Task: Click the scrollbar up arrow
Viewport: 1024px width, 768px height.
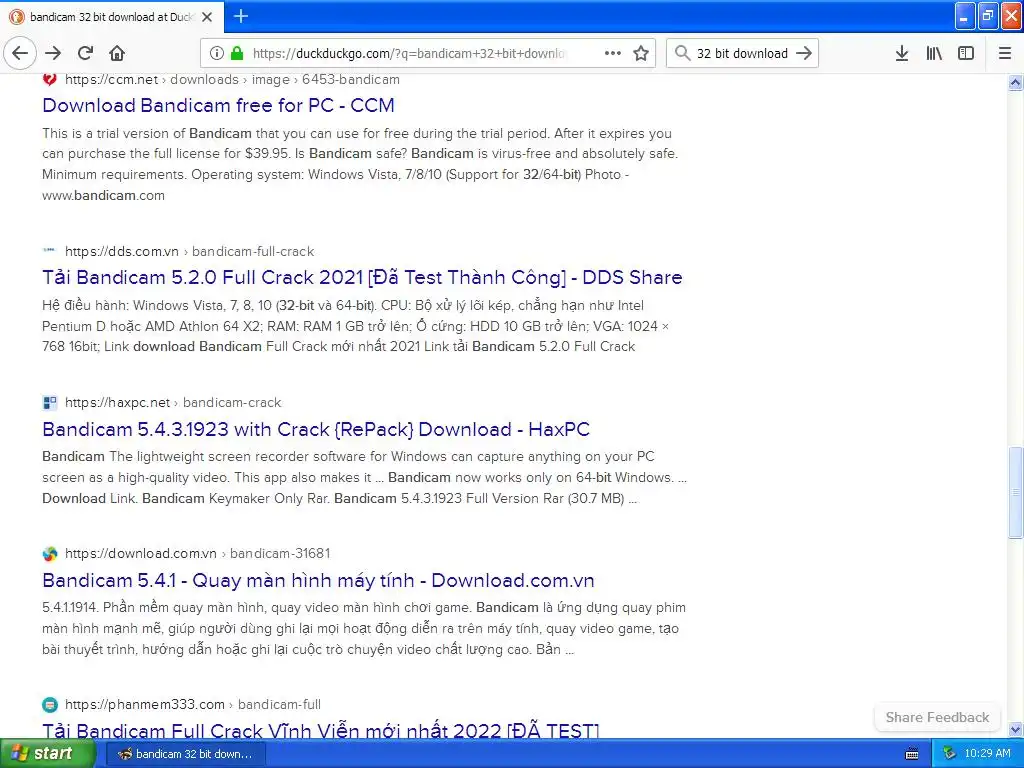Action: click(x=1015, y=82)
